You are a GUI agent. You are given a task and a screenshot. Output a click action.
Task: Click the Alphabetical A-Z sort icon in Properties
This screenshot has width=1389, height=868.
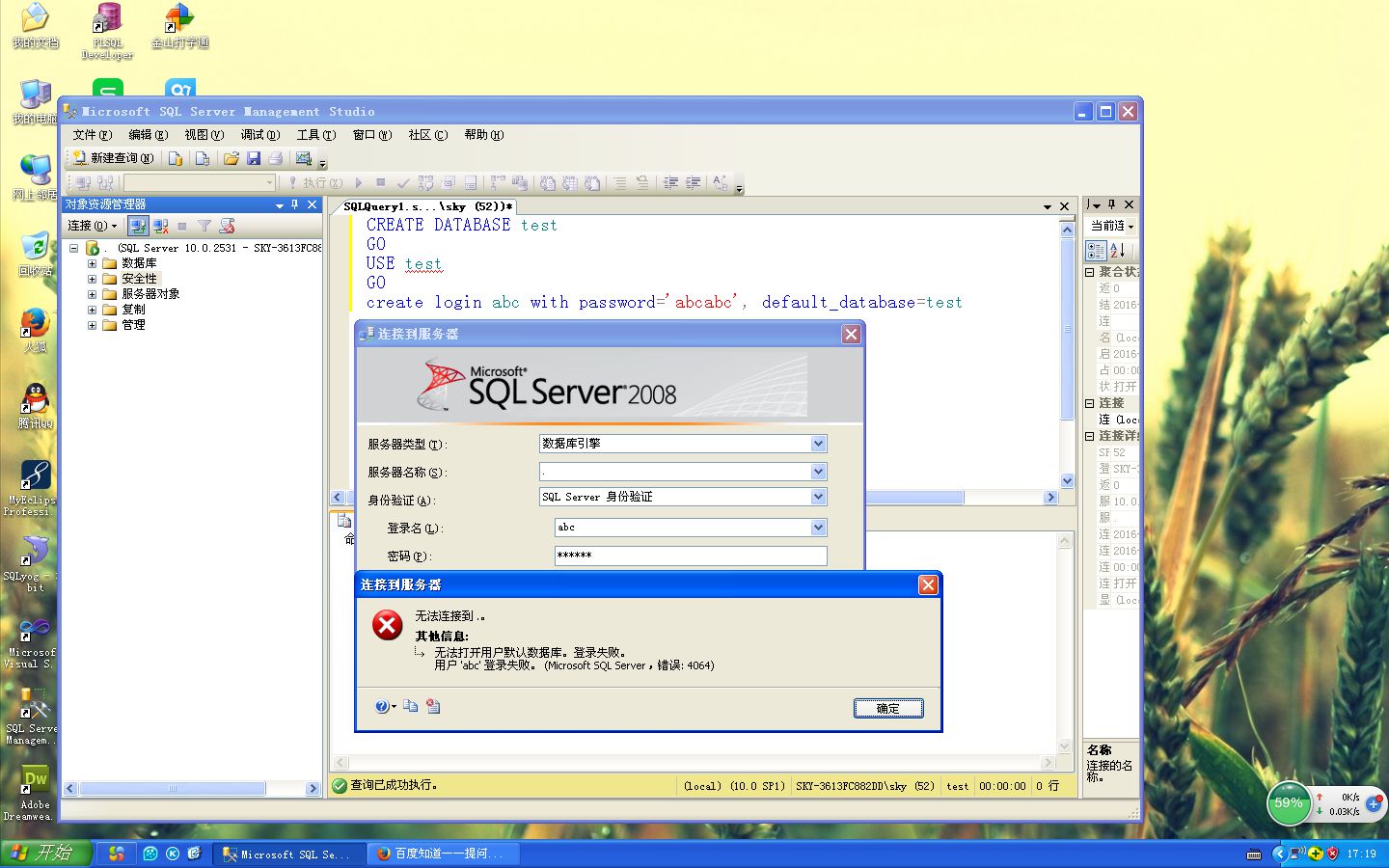[1118, 251]
